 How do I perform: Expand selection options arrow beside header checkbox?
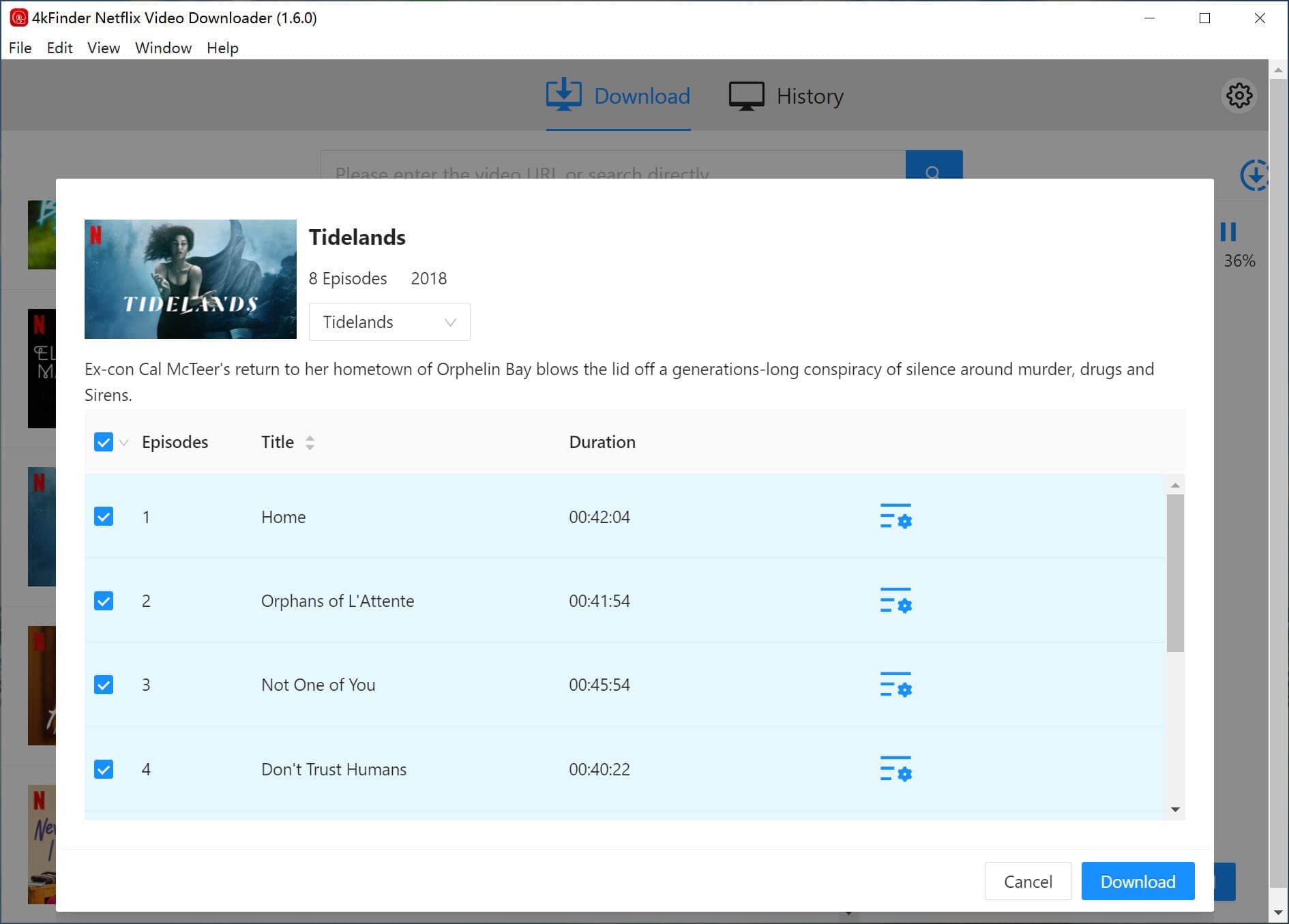pyautogui.click(x=124, y=443)
